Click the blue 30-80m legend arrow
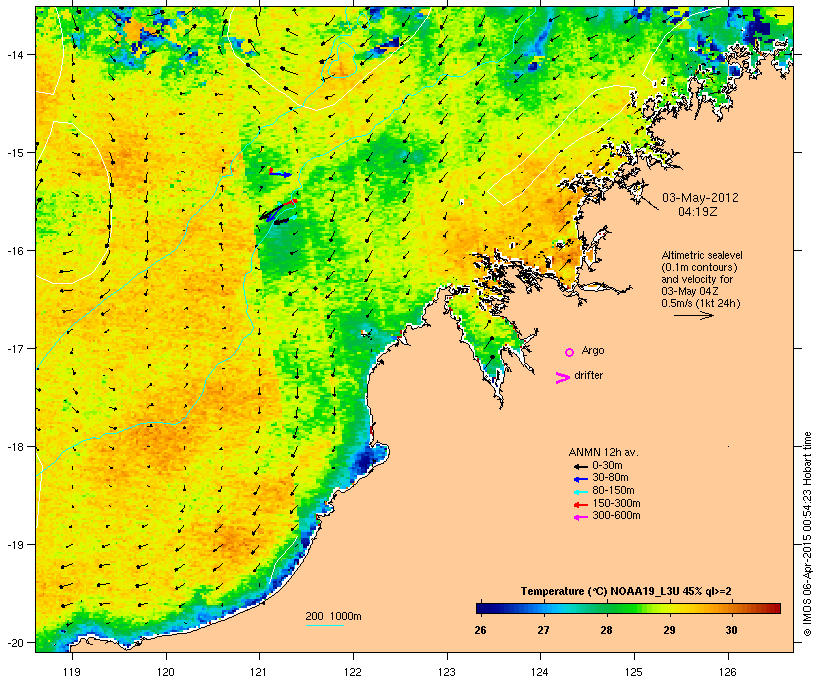This screenshot has height=680, width=820. 580,479
